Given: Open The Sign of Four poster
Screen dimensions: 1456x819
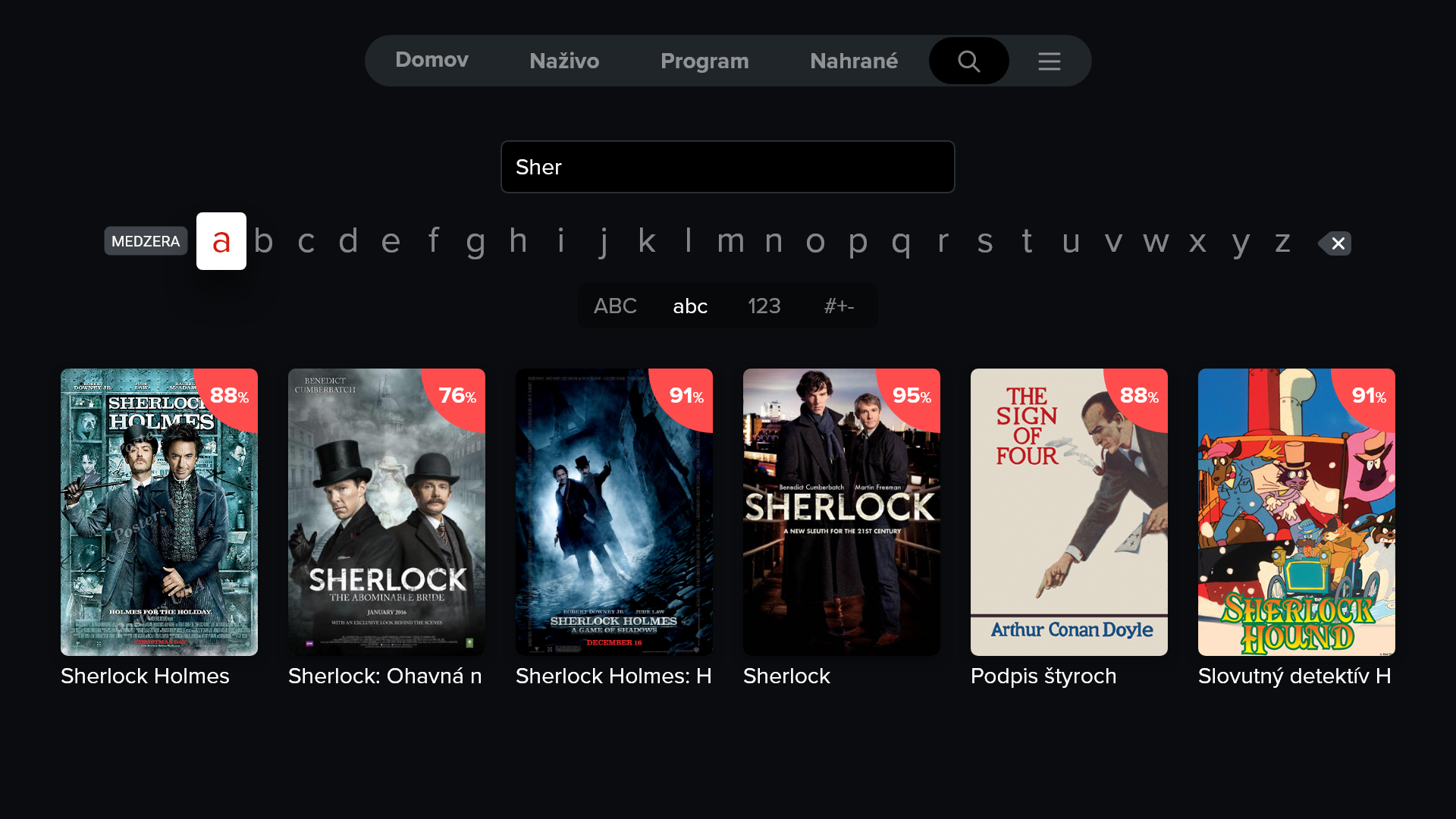Looking at the screenshot, I should [1069, 512].
